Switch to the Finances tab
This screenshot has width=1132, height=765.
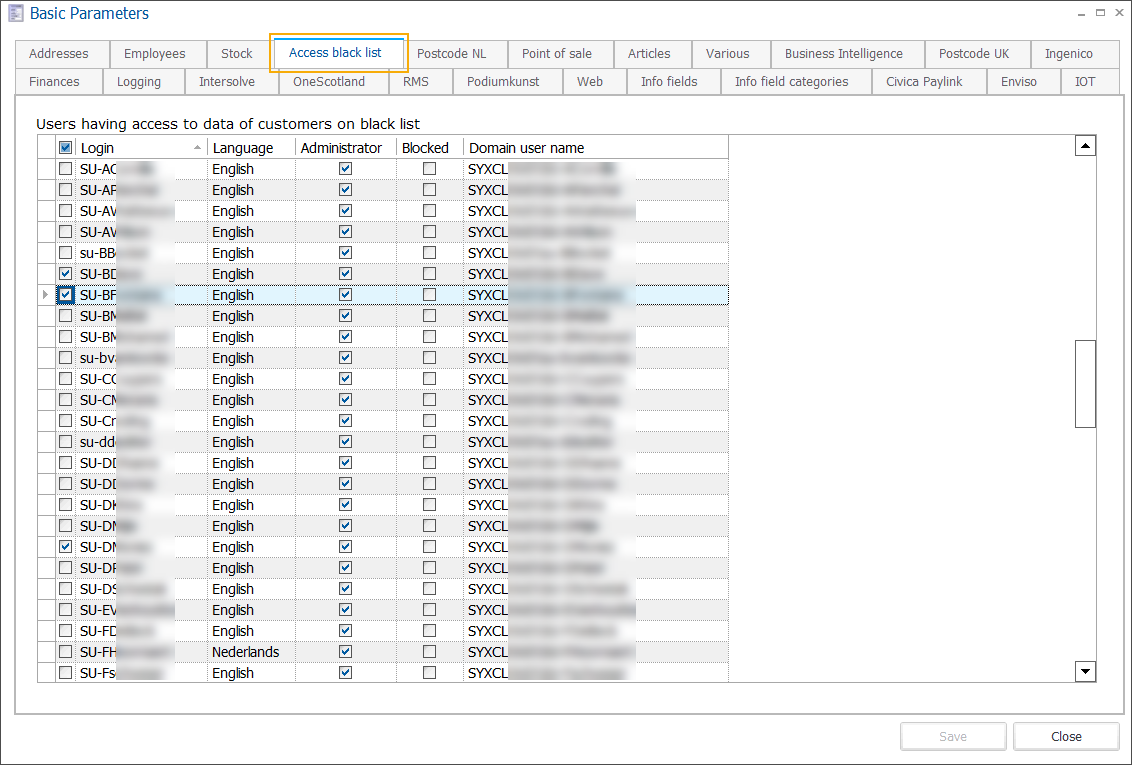tap(57, 81)
